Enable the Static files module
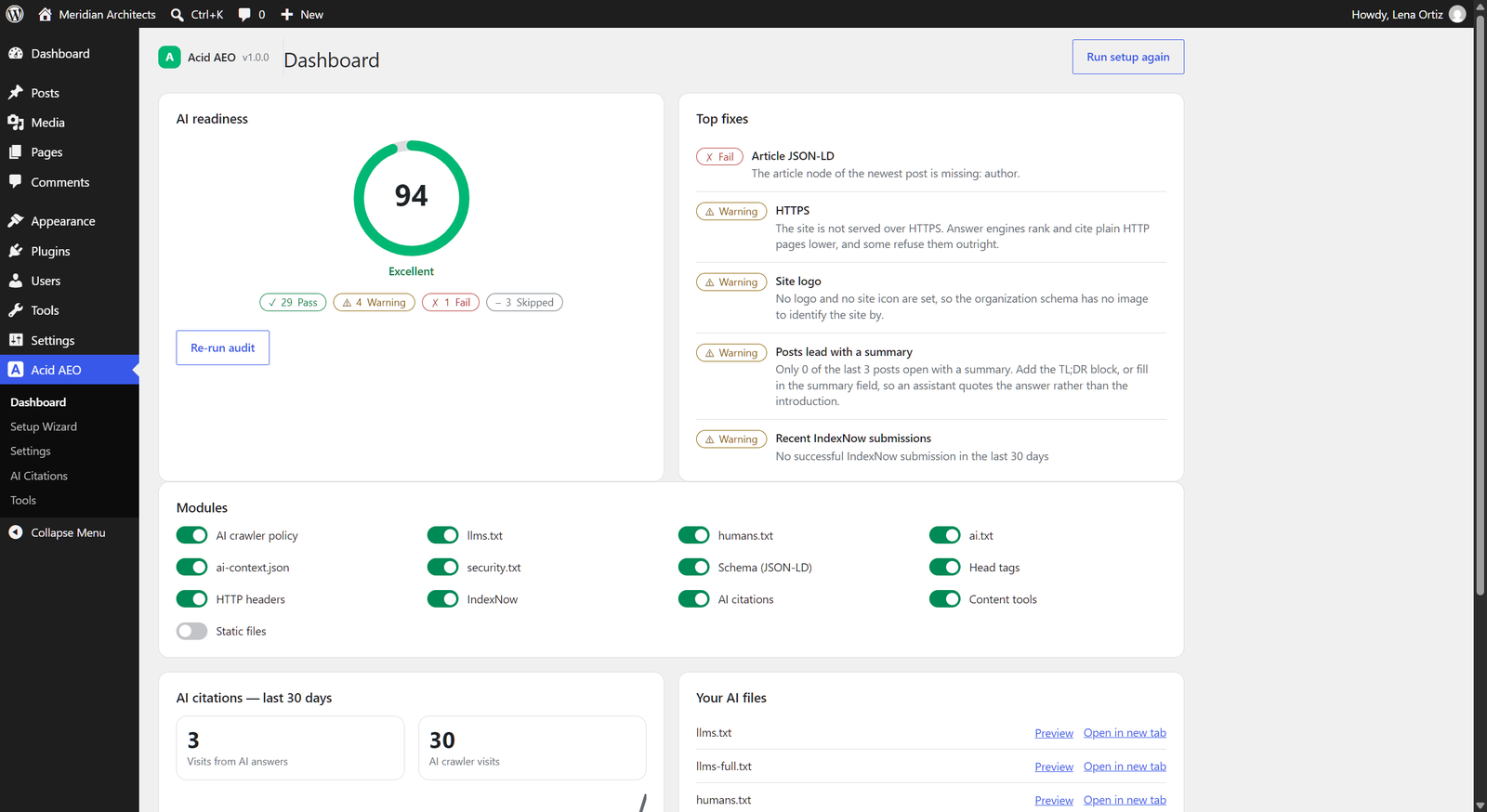This screenshot has width=1487, height=812. click(x=192, y=631)
